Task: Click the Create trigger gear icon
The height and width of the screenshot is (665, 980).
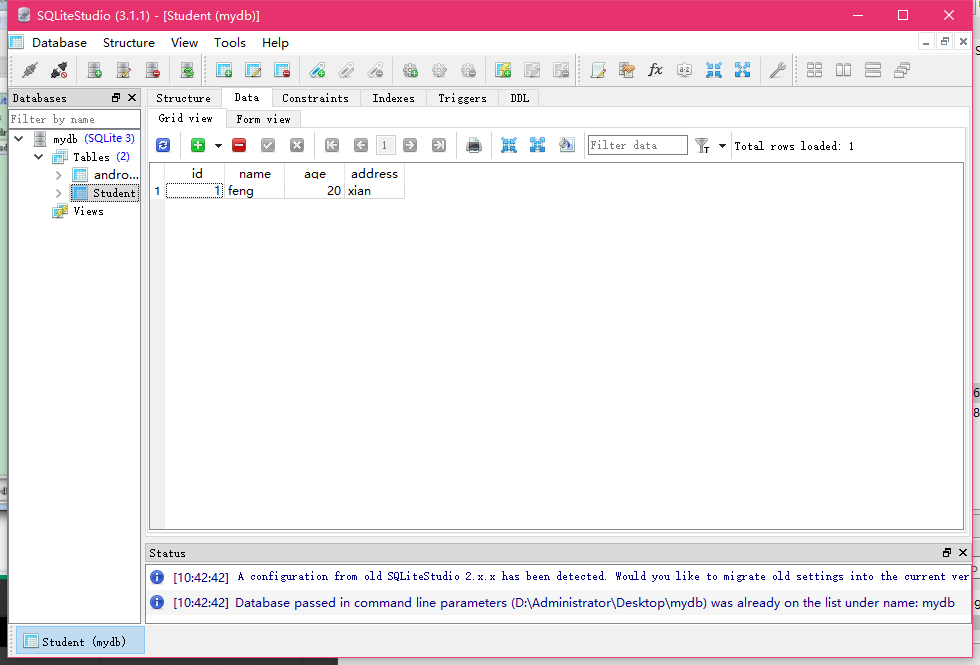Action: (410, 70)
